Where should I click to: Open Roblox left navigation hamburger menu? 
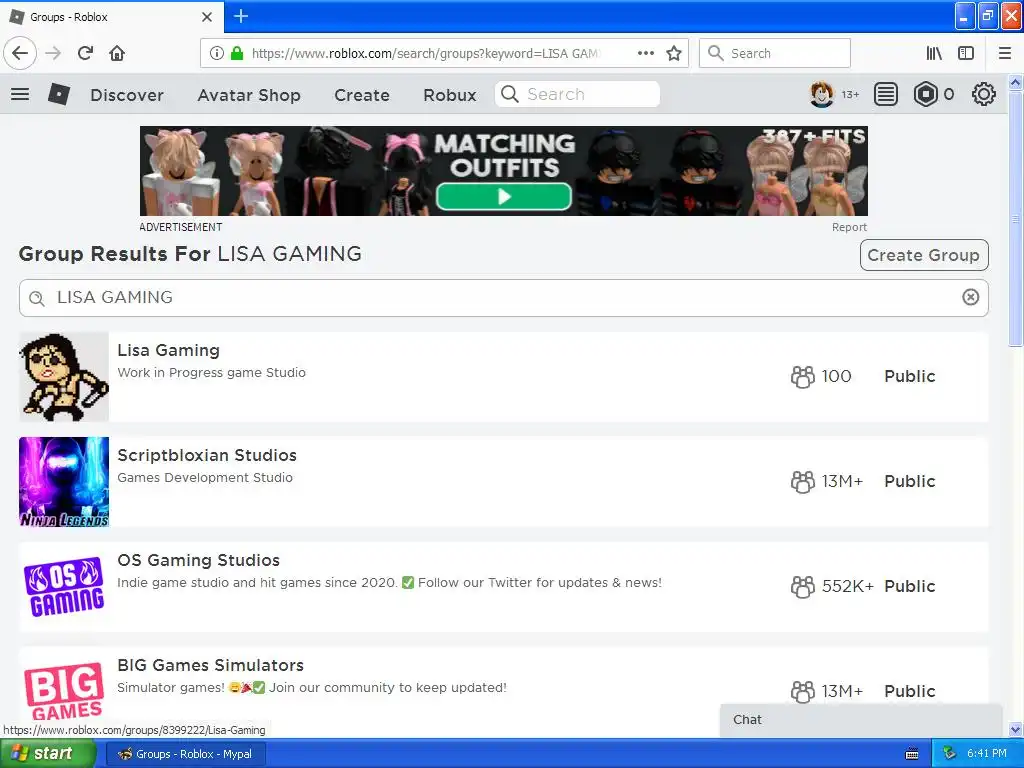[20, 94]
